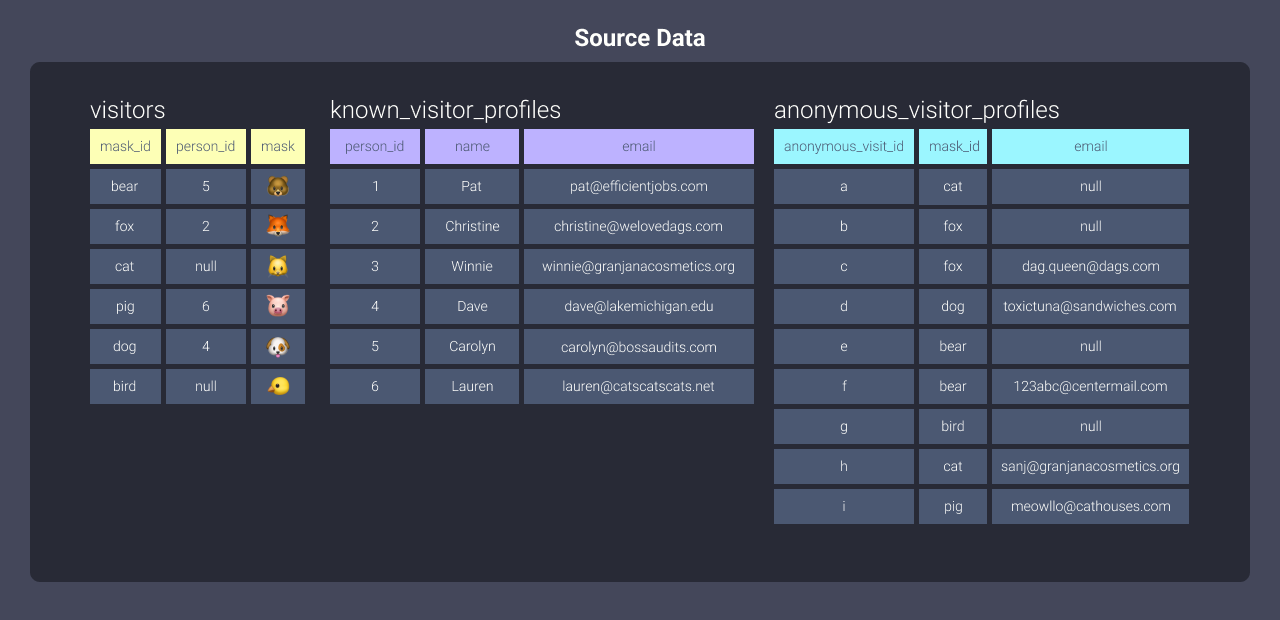
Task: Click the mask column header in visitors
Action: [277, 146]
